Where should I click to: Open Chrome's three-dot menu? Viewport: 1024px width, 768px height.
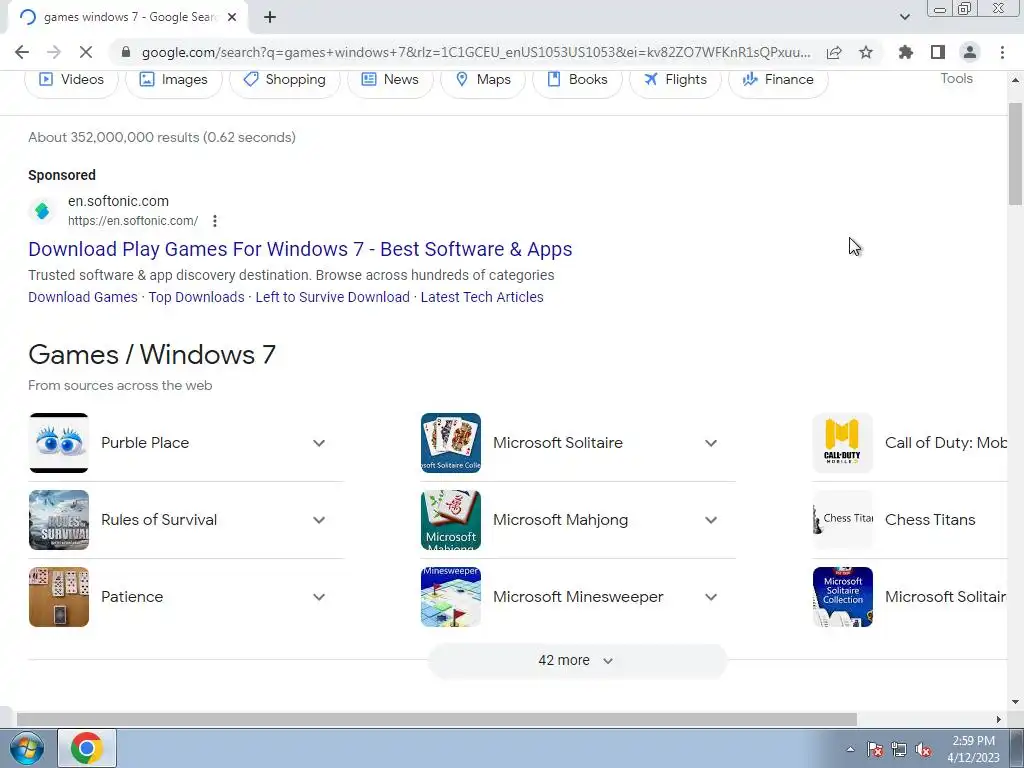(x=1002, y=52)
